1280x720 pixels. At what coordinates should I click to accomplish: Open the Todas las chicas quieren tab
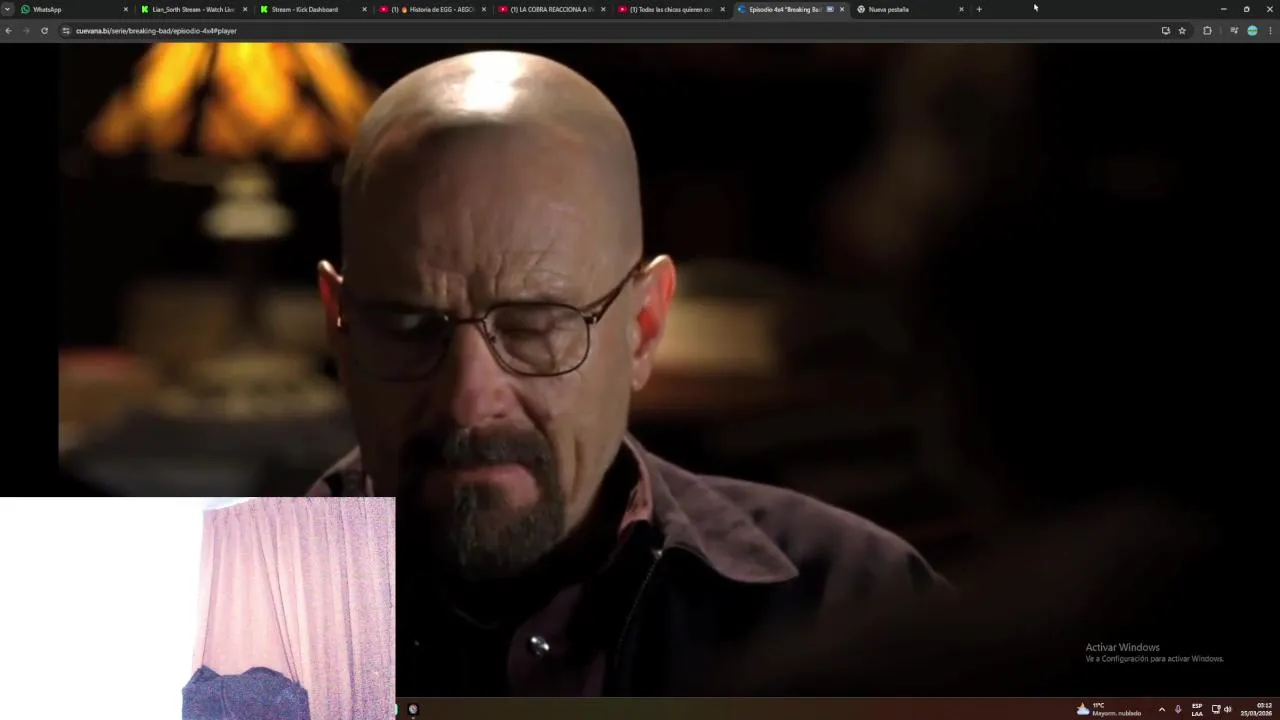pos(670,9)
